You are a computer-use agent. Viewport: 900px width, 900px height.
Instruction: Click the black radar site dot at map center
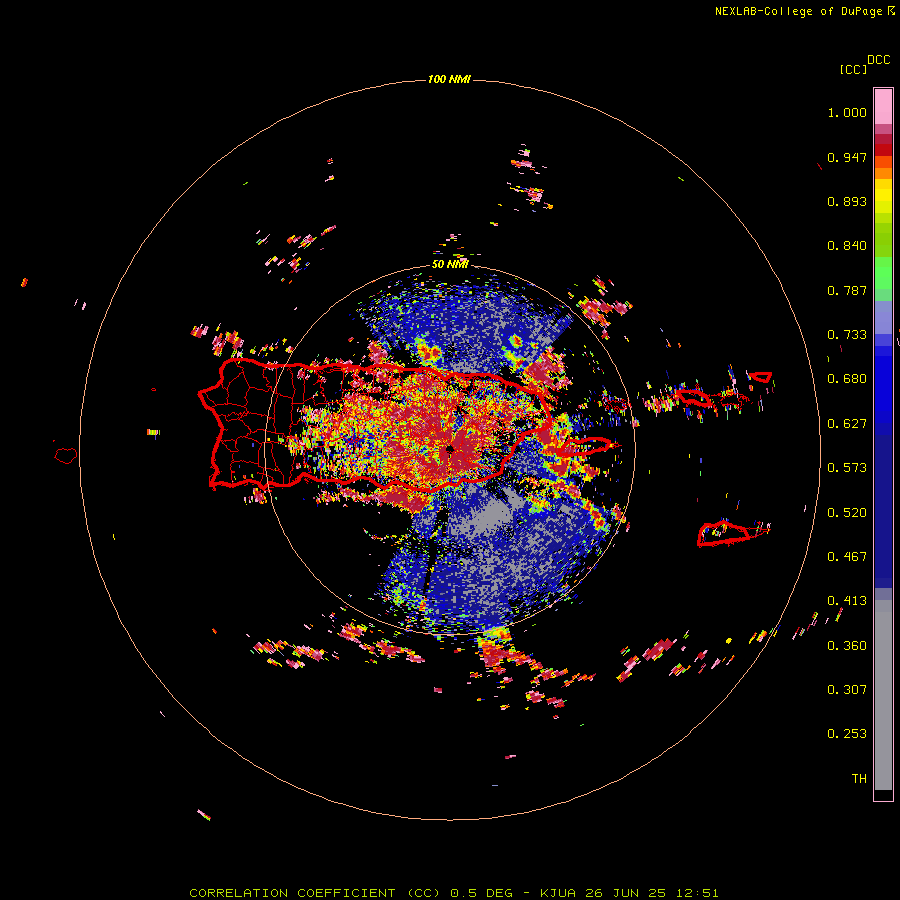pyautogui.click(x=449, y=451)
